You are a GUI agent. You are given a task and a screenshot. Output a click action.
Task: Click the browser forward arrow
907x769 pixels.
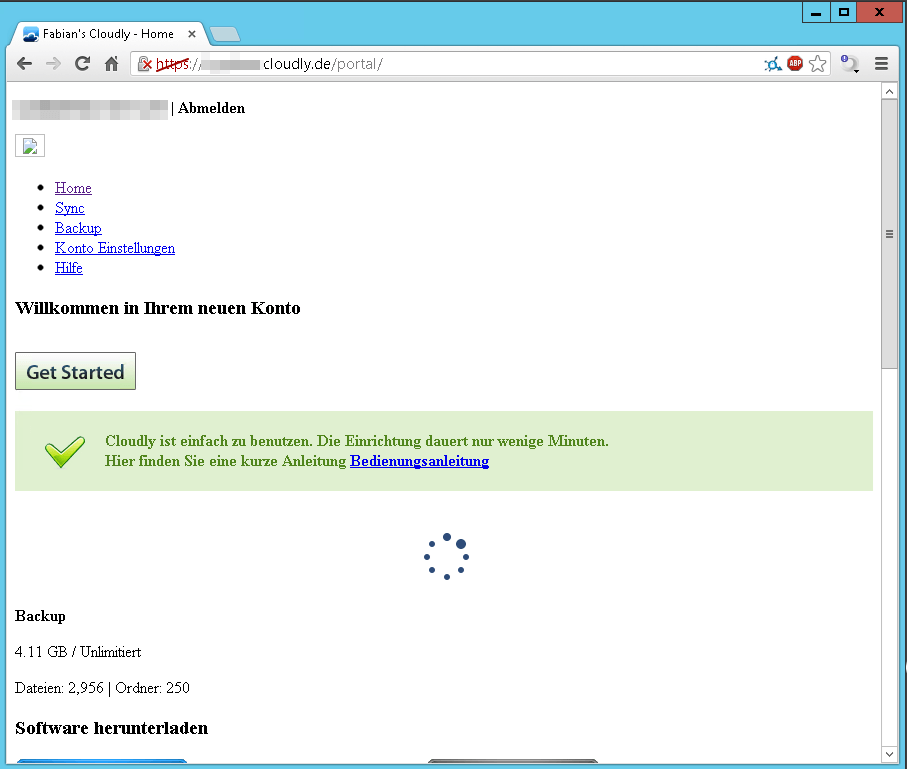tap(53, 64)
